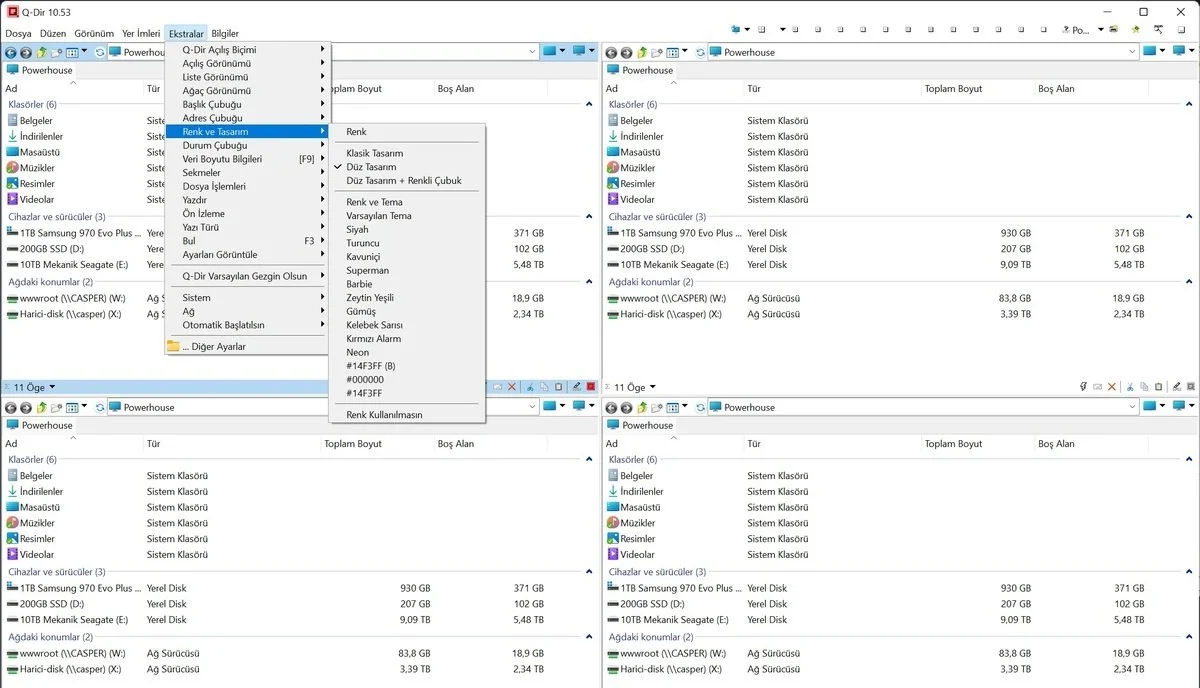Open the Bilgiler menu

[x=225, y=33]
